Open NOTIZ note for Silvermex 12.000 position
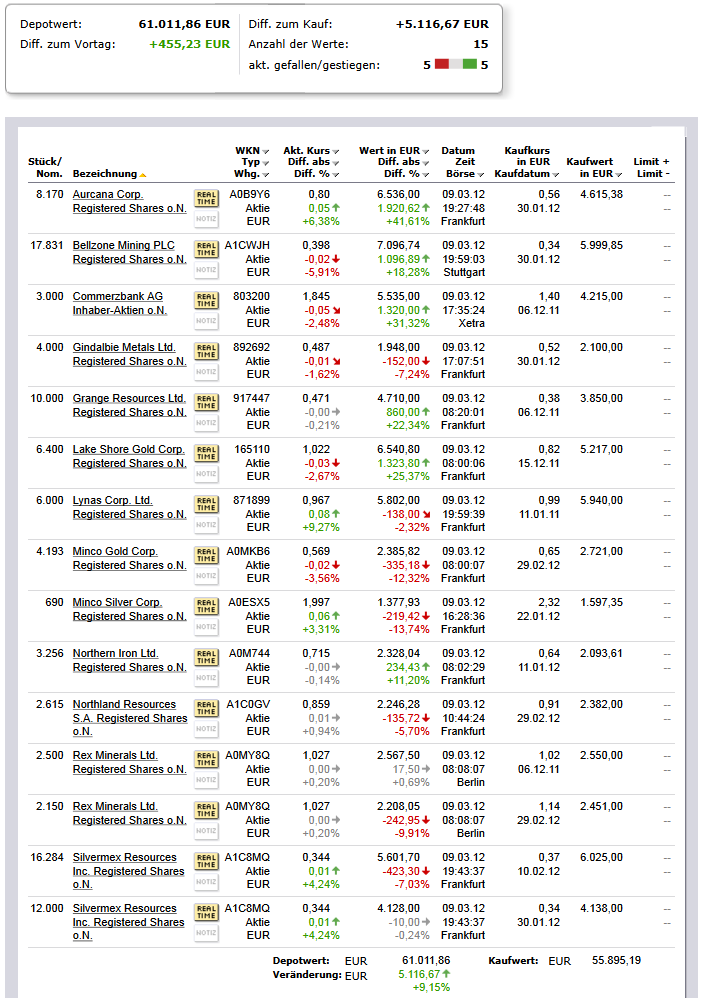 [206, 933]
